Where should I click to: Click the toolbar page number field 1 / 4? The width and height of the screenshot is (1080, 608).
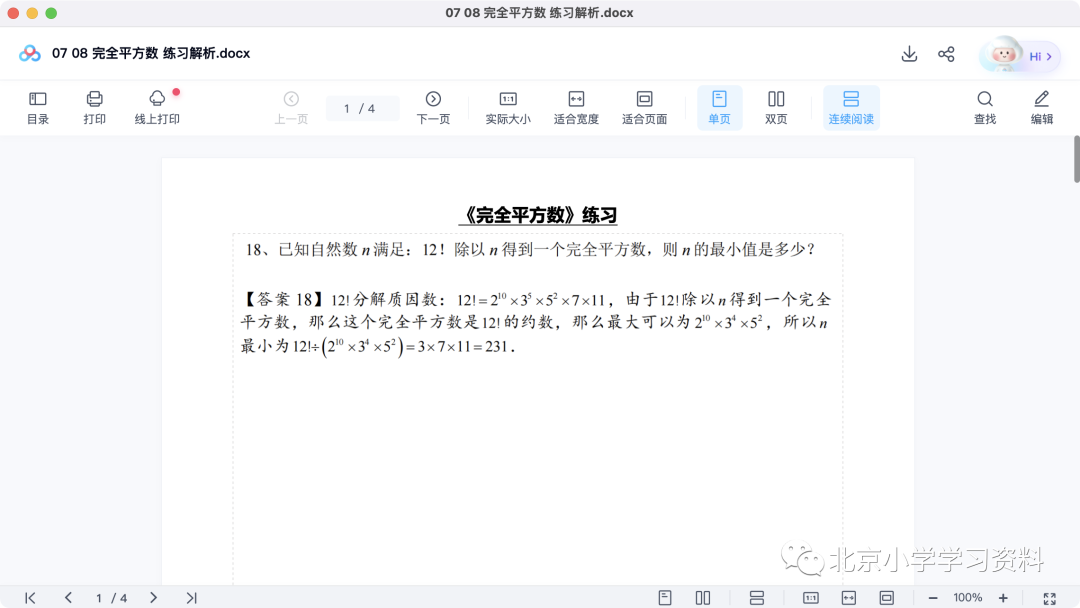click(362, 108)
